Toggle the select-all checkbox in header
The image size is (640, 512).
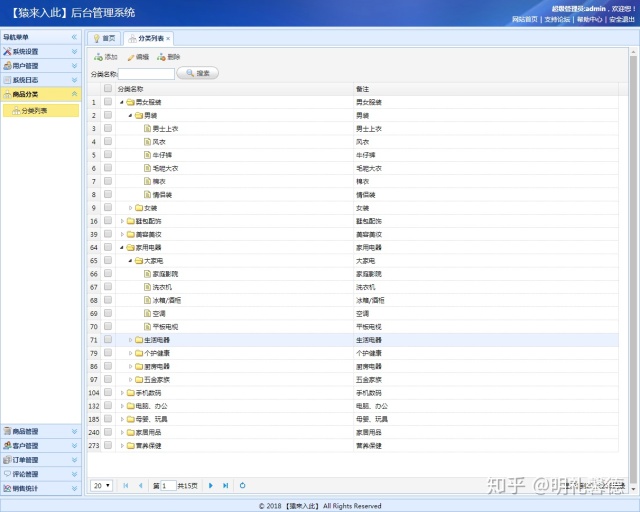tap(108, 88)
